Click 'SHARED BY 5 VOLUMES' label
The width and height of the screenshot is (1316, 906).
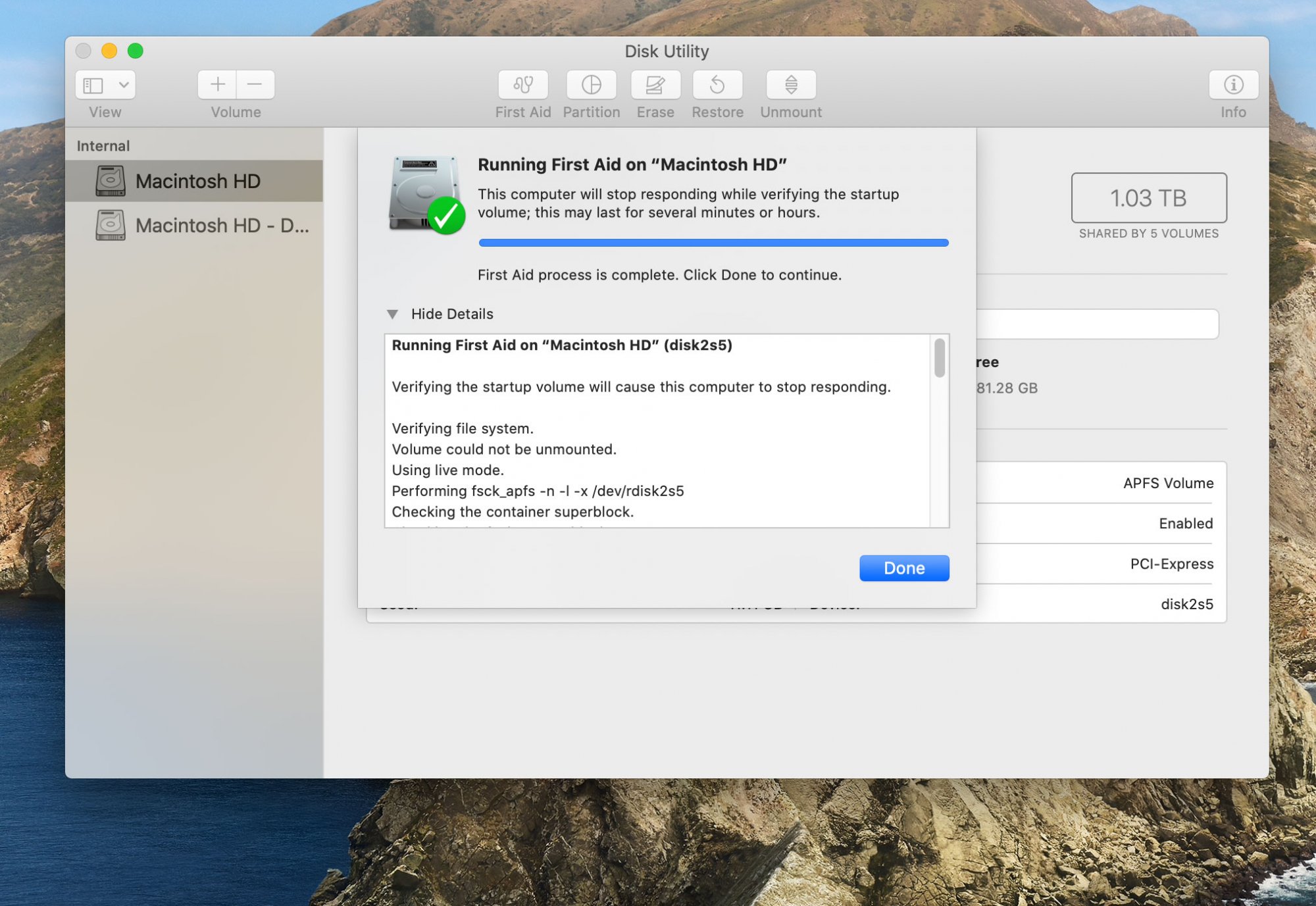coord(1149,234)
